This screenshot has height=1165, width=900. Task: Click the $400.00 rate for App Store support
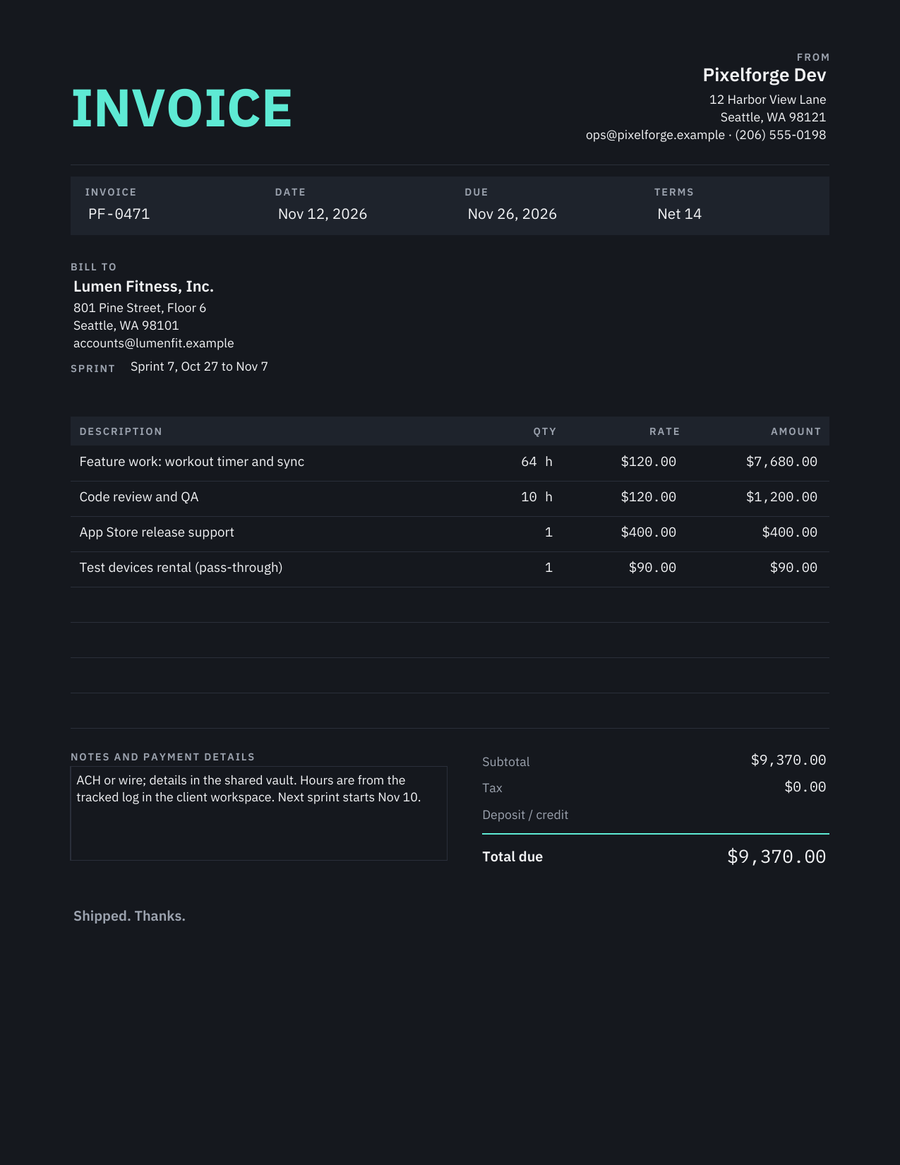point(649,532)
